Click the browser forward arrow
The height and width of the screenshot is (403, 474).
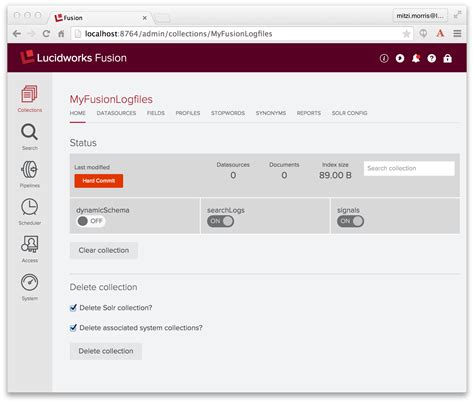pyautogui.click(x=31, y=34)
